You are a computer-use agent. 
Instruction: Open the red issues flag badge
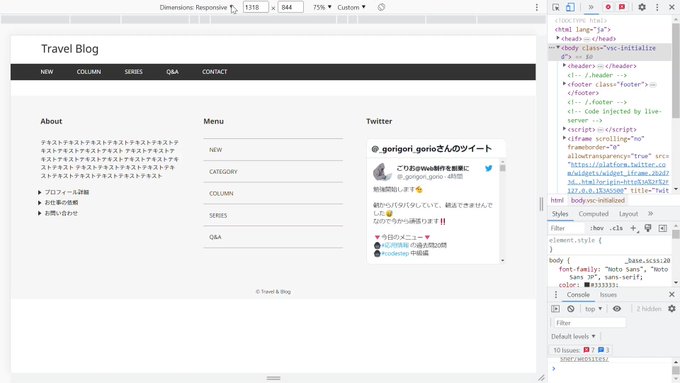tap(622, 7)
